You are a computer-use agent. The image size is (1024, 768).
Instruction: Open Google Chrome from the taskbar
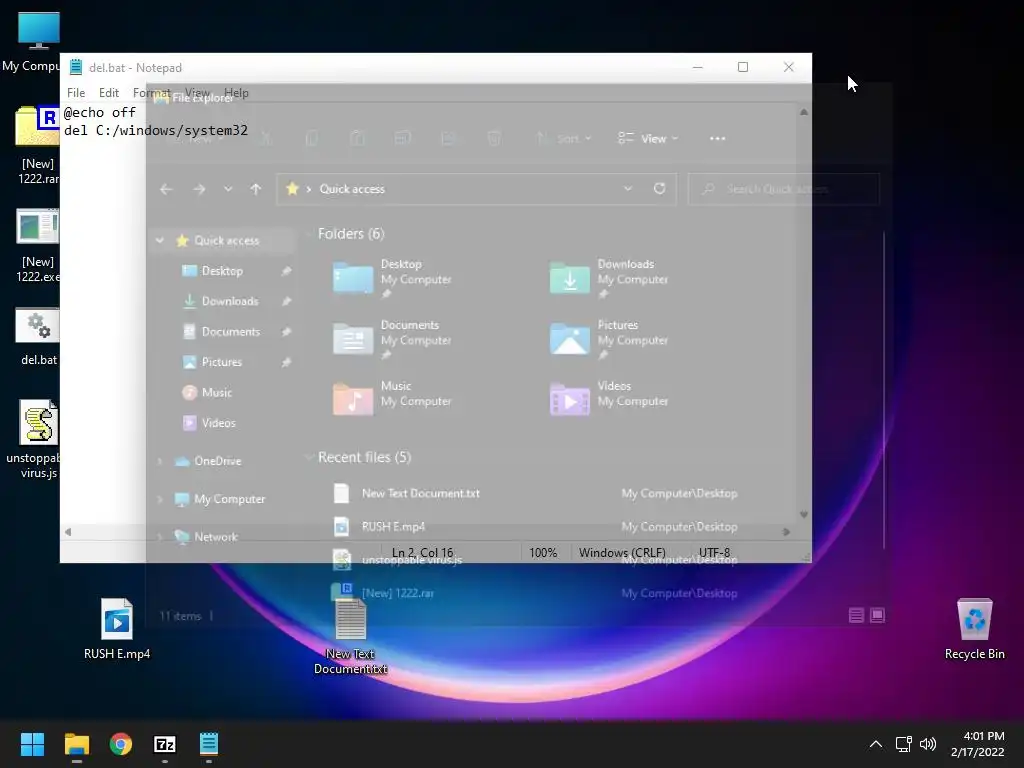121,744
